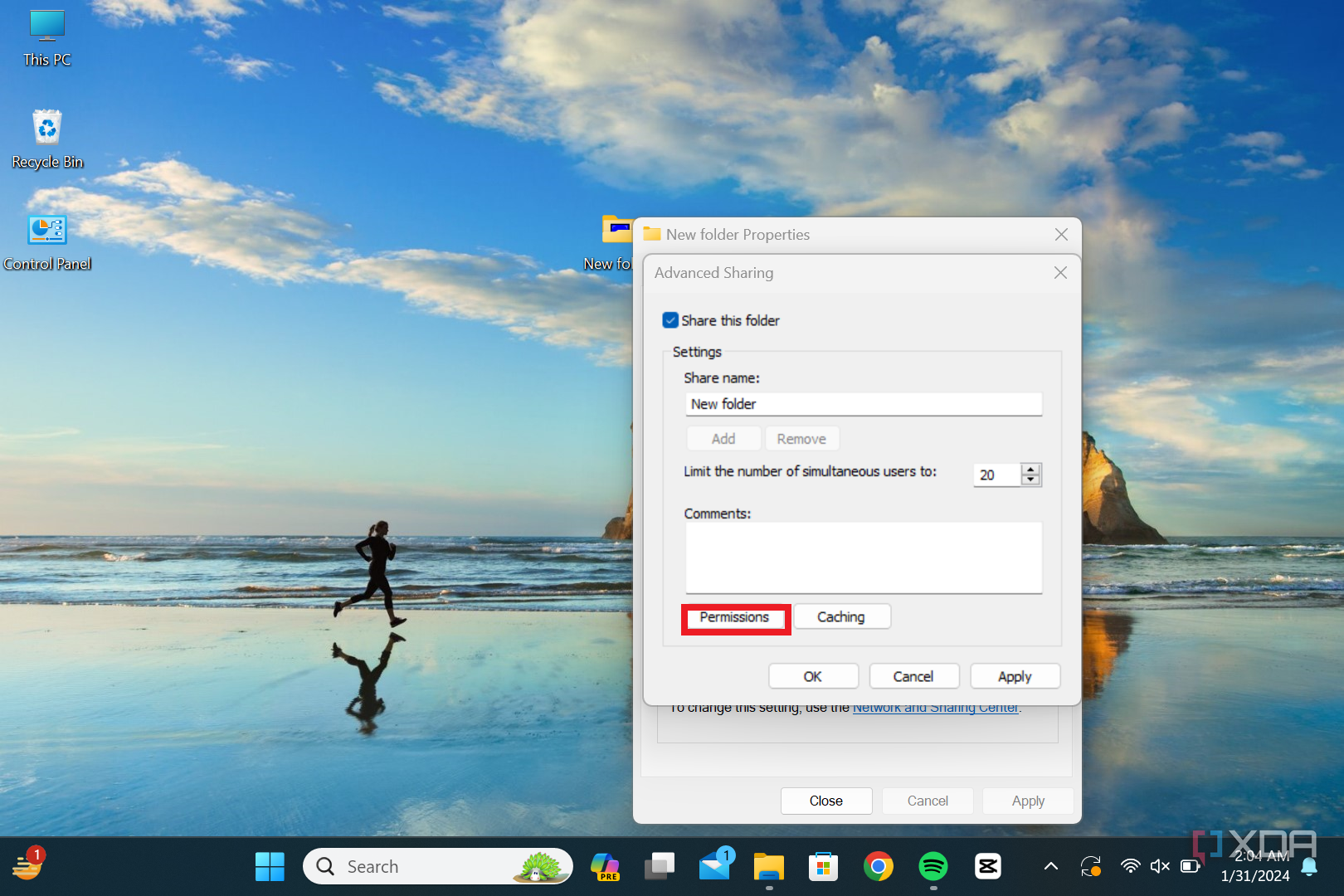Uncheck the Share this folder option

tap(670, 320)
